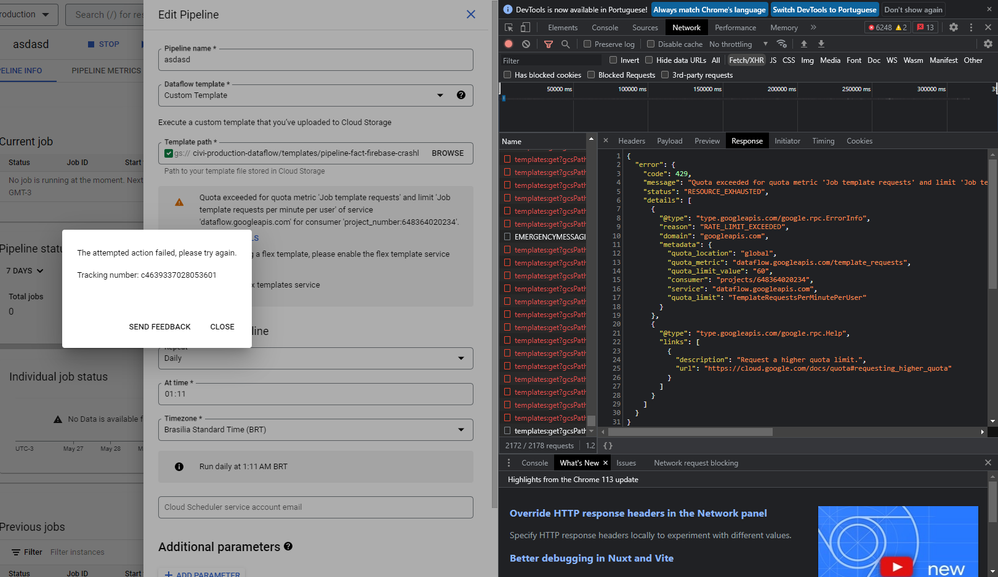
Task: Close the Edit Pipeline panel
Action: click(470, 14)
